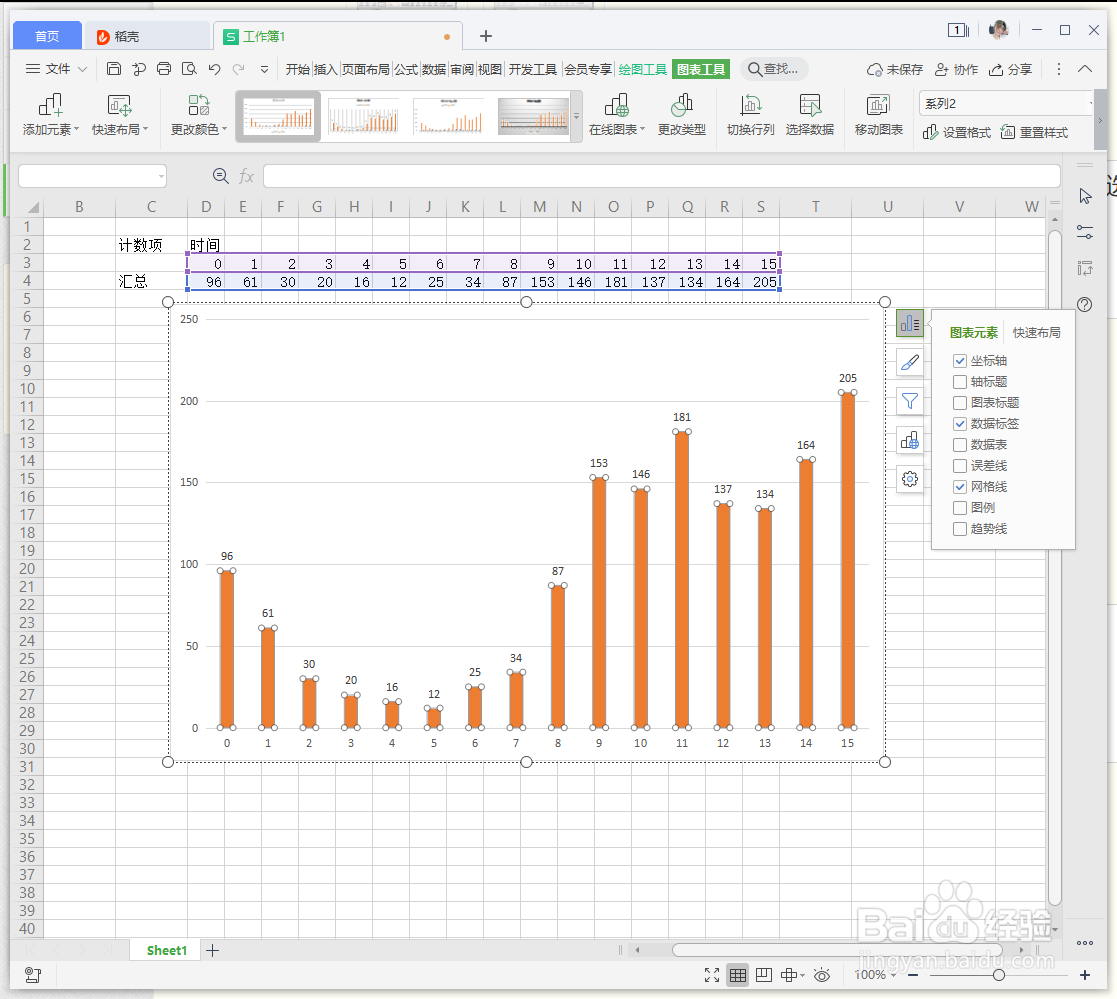Click the Save icon in quick toolbar
Screen dimensions: 1117x999
pos(113,68)
